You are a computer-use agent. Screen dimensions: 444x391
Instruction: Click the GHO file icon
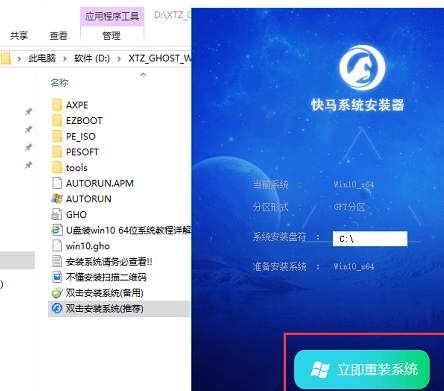coord(57,214)
